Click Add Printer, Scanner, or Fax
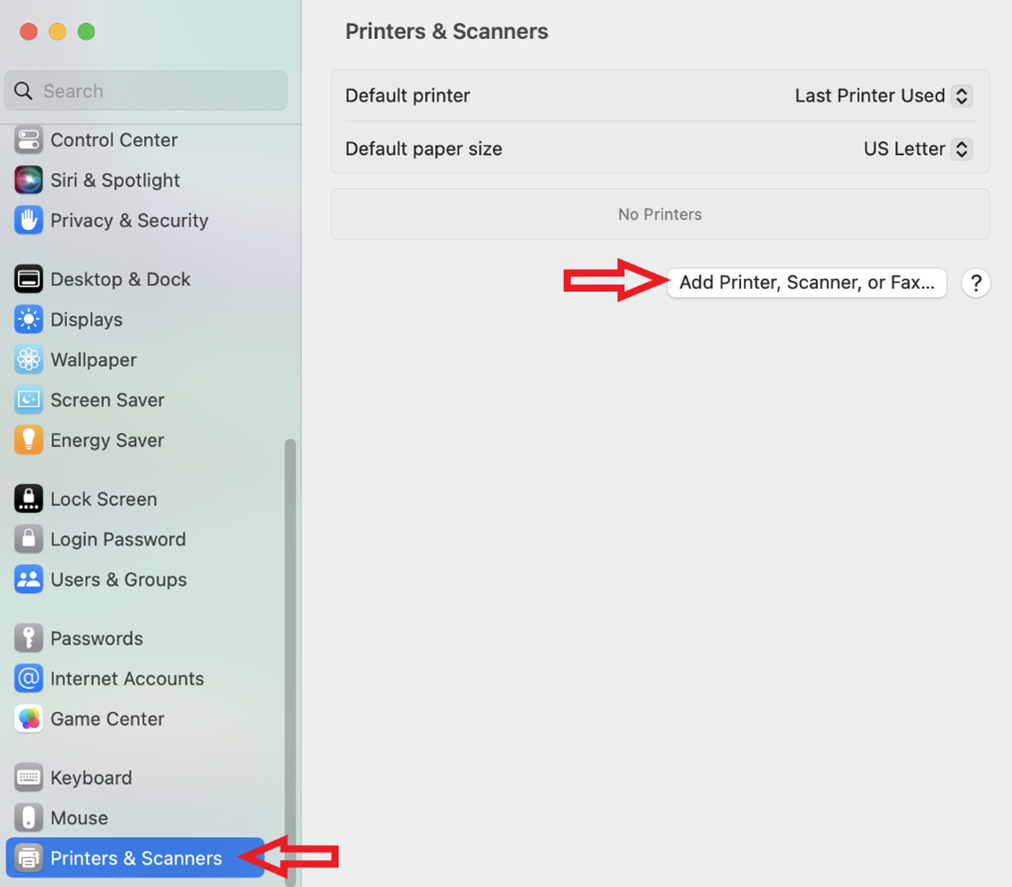 pyautogui.click(x=806, y=283)
